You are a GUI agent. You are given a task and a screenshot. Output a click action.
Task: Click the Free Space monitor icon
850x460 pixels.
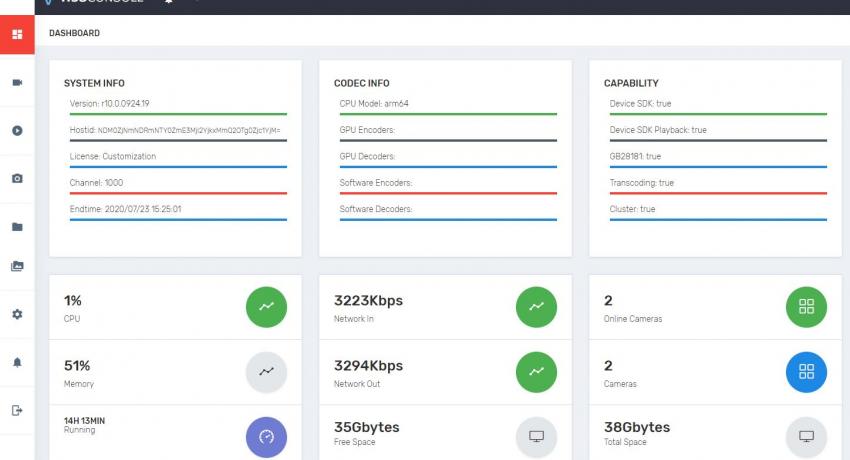tap(536, 437)
